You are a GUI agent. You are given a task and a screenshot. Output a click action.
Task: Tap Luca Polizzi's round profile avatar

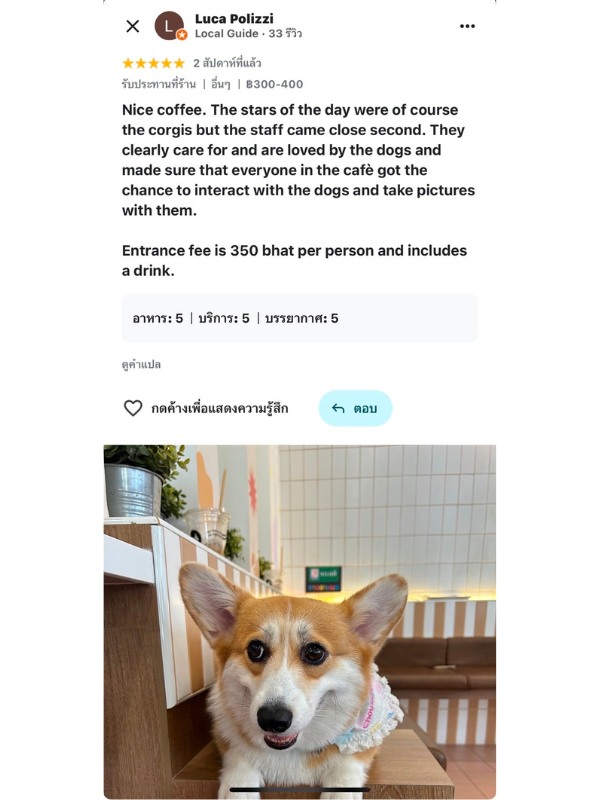(169, 26)
